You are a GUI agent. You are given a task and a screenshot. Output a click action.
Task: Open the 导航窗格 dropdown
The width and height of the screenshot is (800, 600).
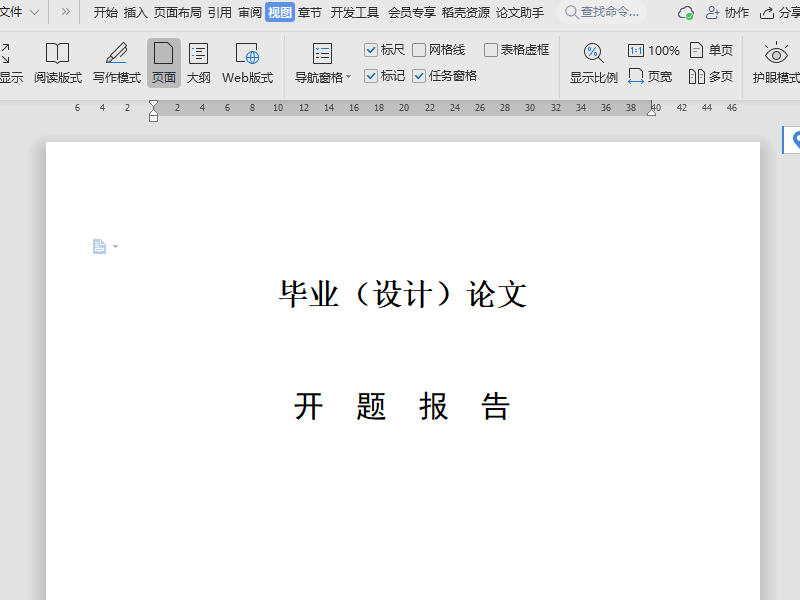click(x=347, y=75)
